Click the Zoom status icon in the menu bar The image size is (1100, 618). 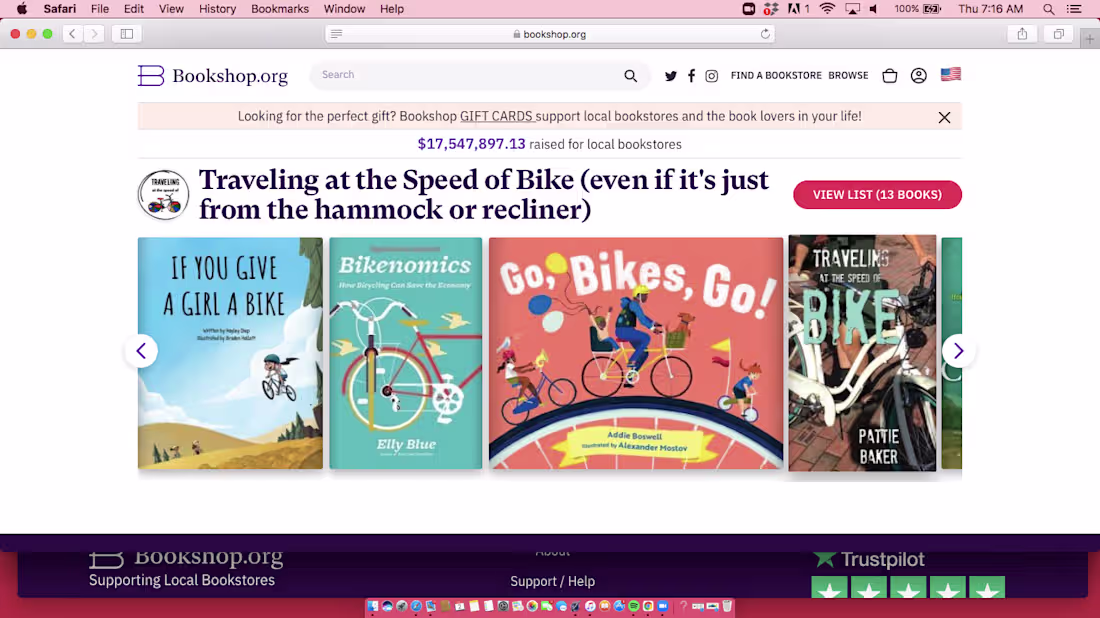pyautogui.click(x=749, y=9)
